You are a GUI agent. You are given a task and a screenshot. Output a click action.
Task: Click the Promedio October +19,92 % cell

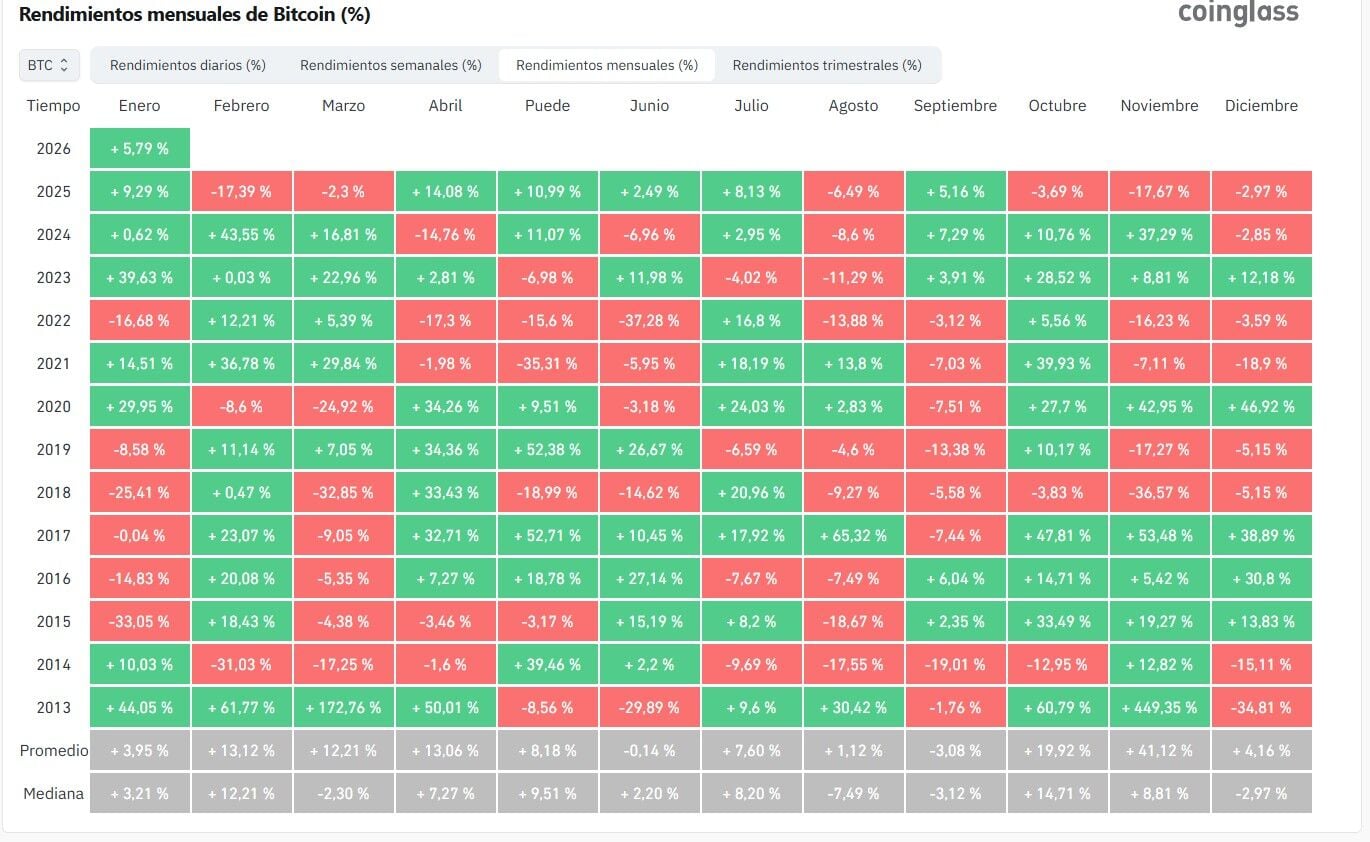(x=1057, y=750)
